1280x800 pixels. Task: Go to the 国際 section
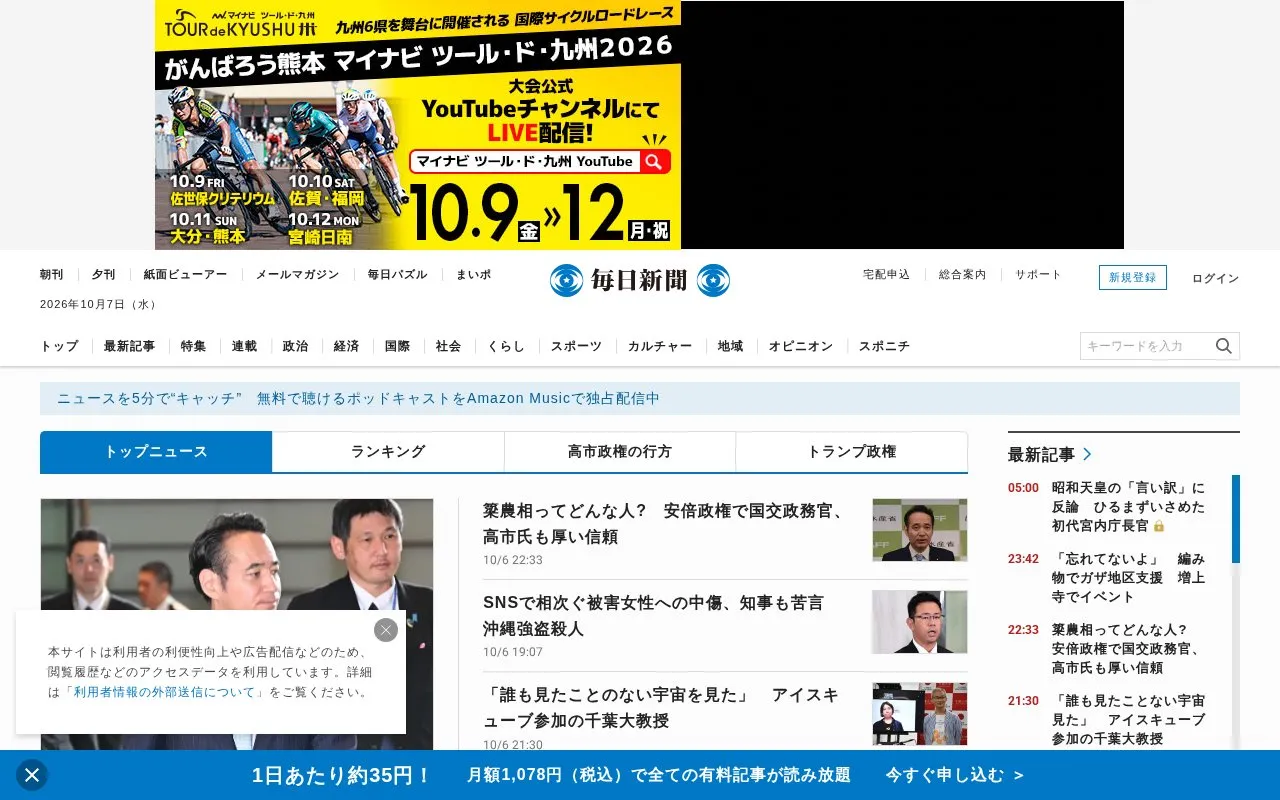397,346
